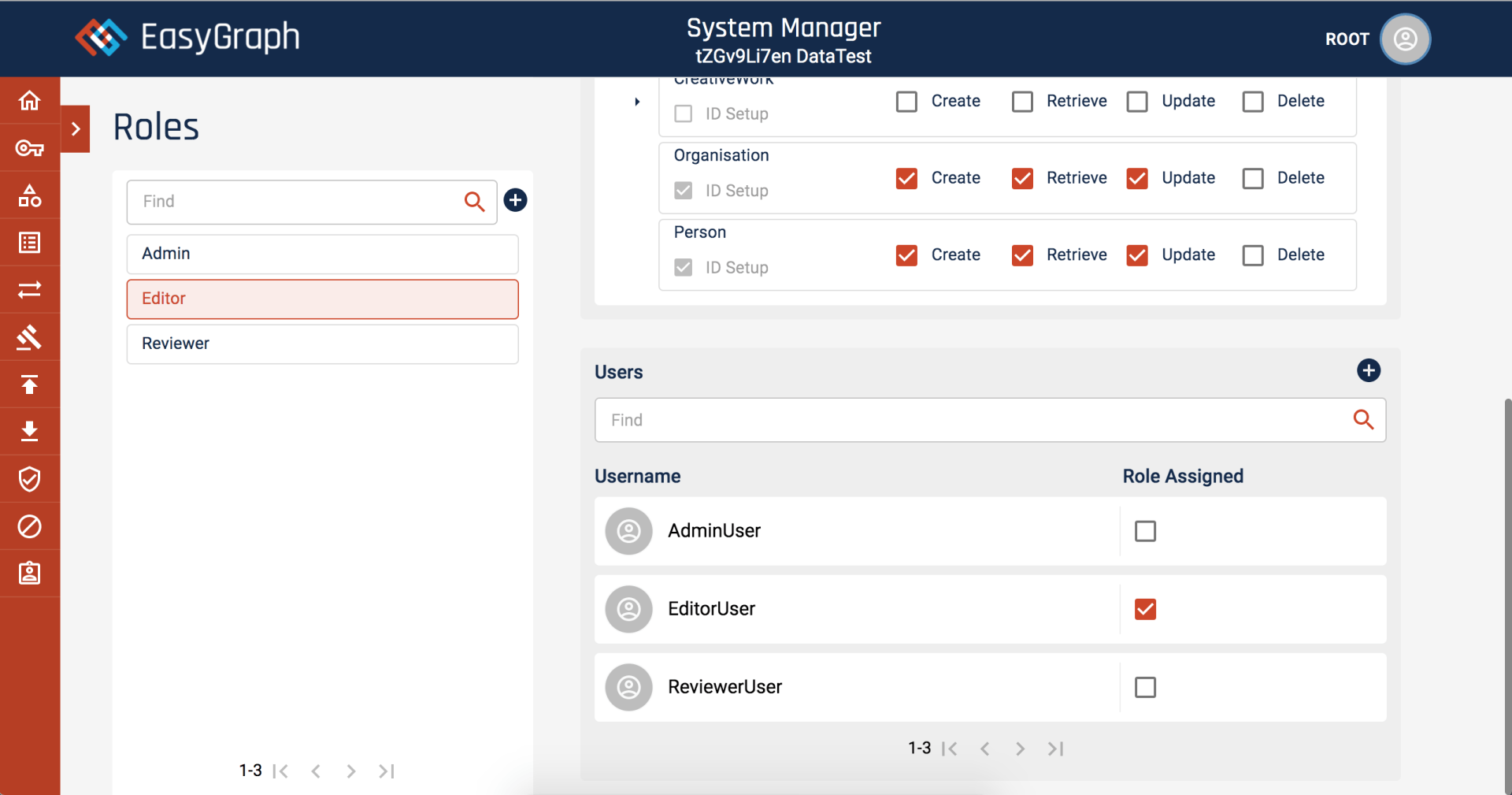
Task: Unassign role from EditorUser
Action: click(x=1145, y=609)
